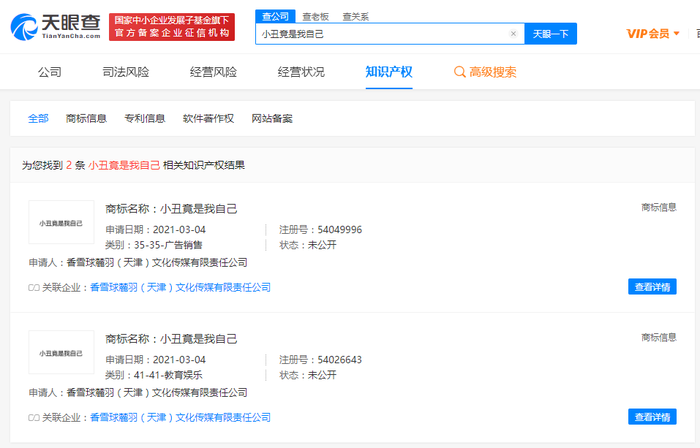The image size is (700, 448).
Task: Filter by 专利信息
Action: (145, 118)
